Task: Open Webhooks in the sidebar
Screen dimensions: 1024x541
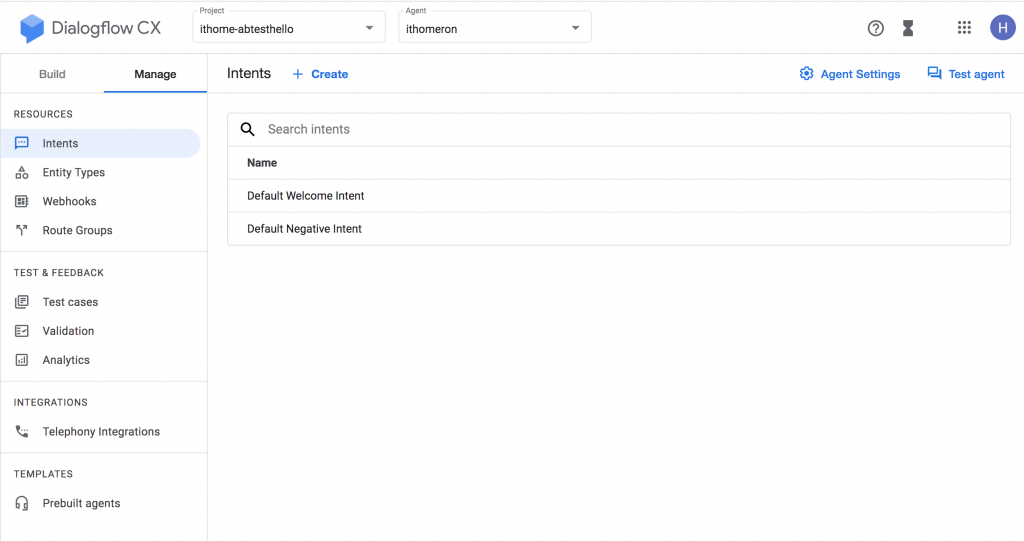Action: (101, 201)
